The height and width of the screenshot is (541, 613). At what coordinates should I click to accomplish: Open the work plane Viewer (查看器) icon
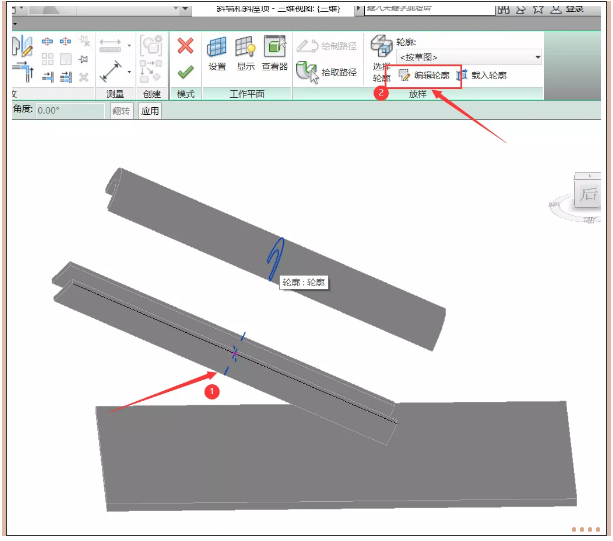(274, 53)
